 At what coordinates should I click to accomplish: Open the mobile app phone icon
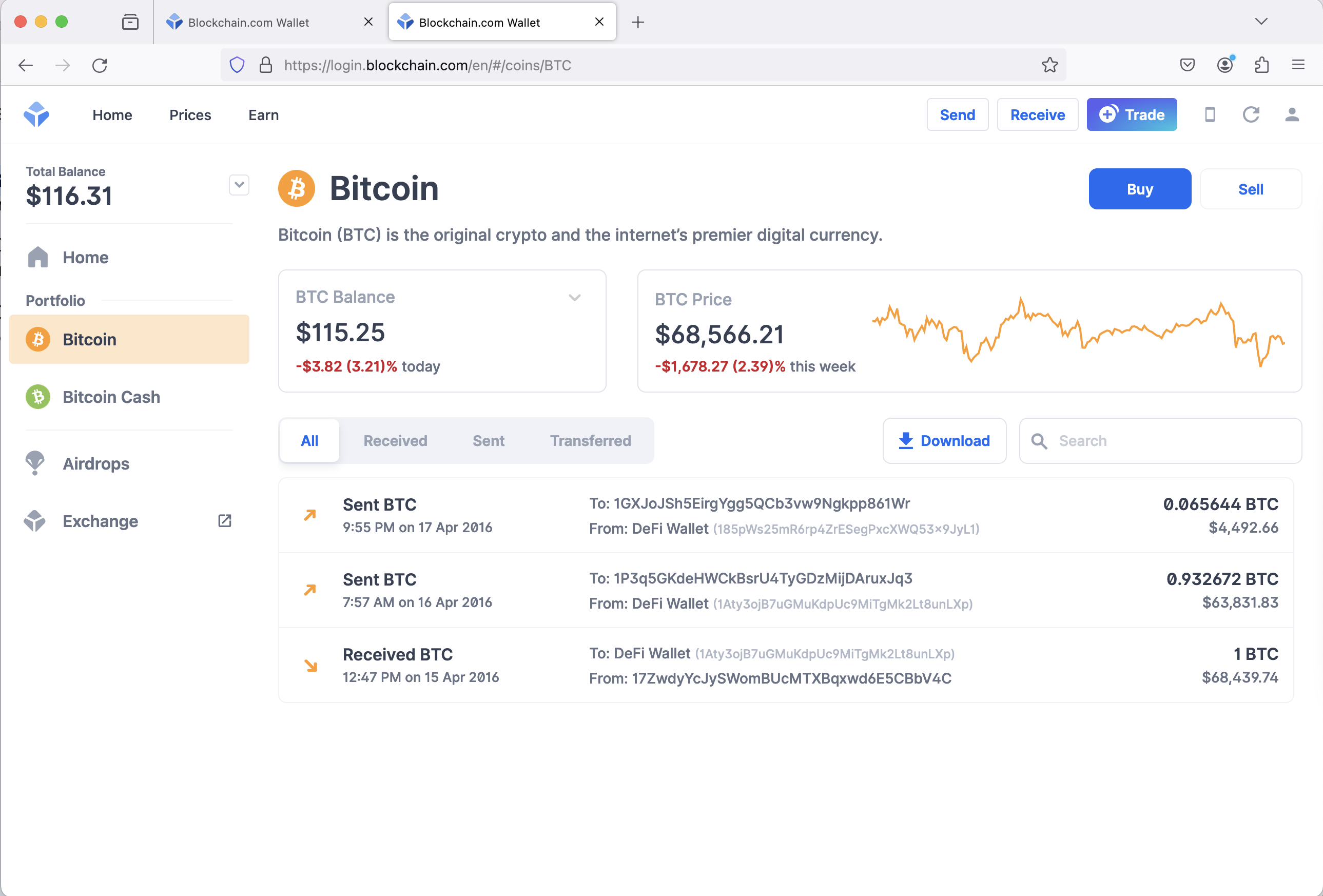(x=1210, y=114)
